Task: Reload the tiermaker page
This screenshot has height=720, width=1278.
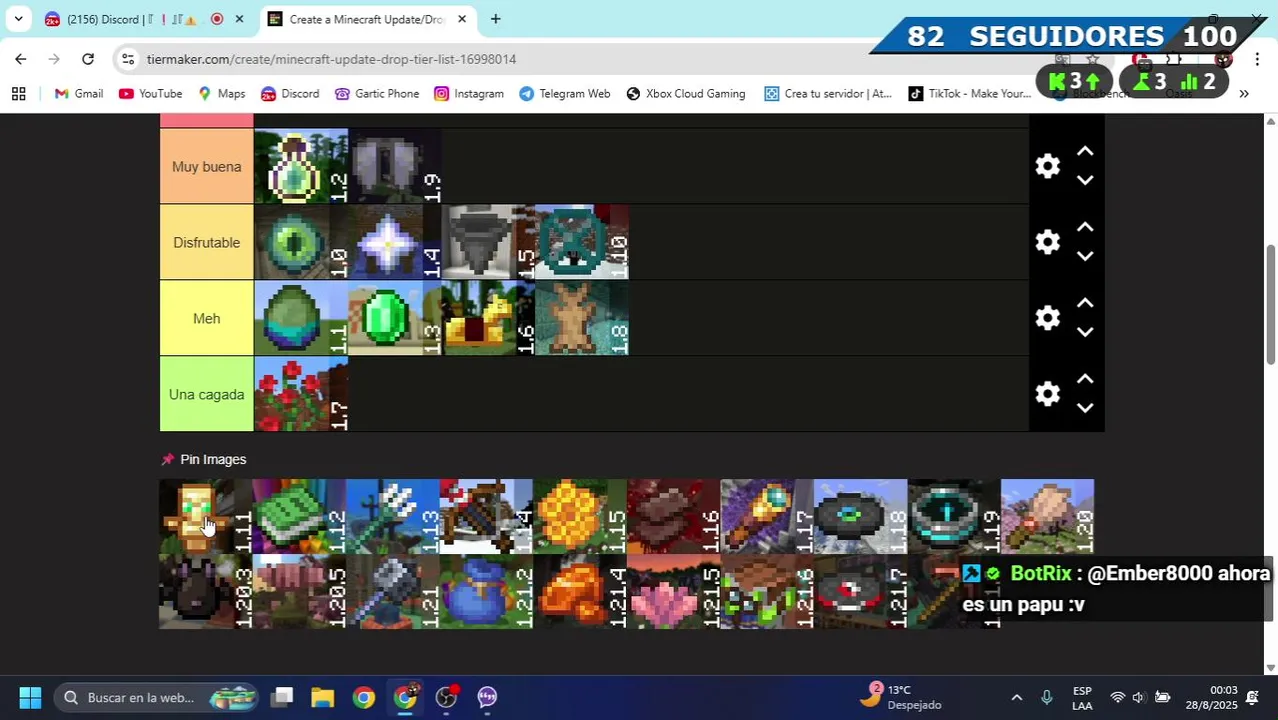Action: pos(88,59)
